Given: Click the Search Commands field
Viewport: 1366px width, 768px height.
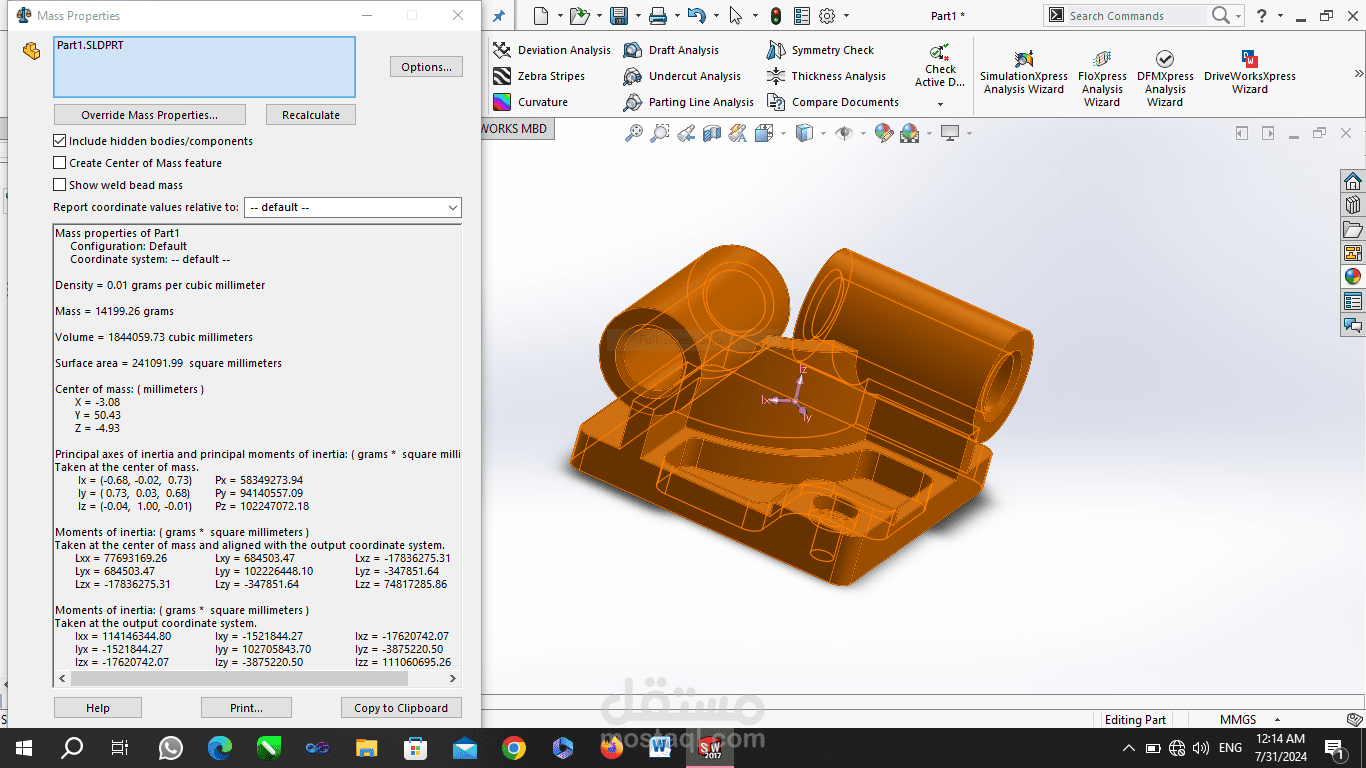Looking at the screenshot, I should click(1136, 16).
